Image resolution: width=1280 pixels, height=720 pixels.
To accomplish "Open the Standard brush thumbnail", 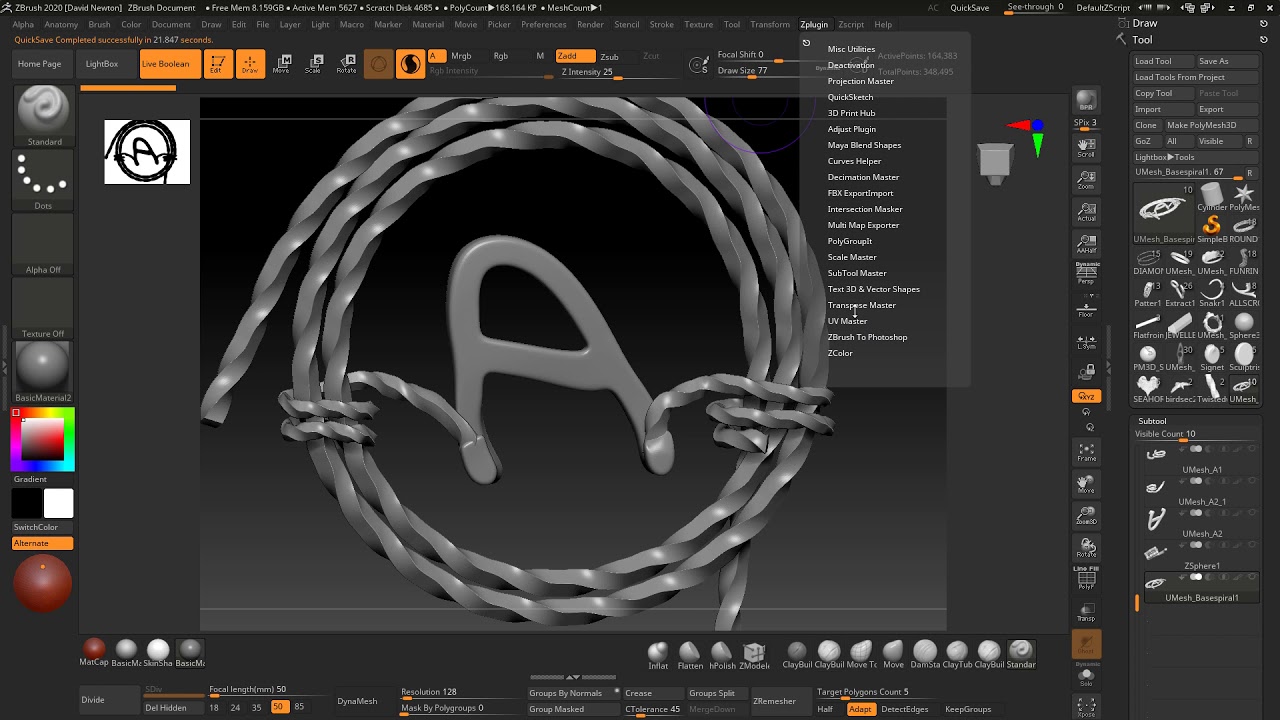I will point(43,117).
